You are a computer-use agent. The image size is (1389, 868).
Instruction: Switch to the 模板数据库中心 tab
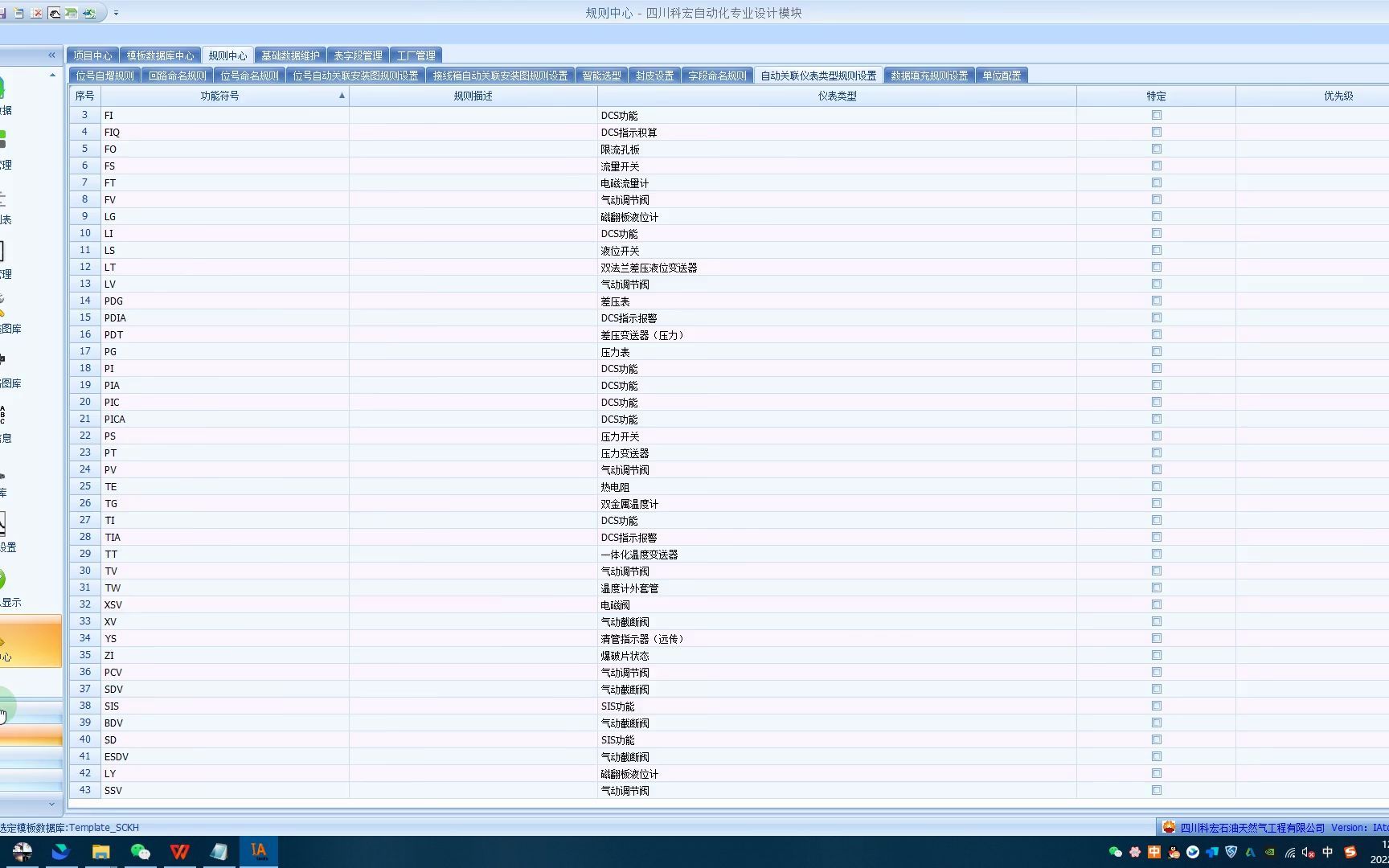[x=160, y=55]
